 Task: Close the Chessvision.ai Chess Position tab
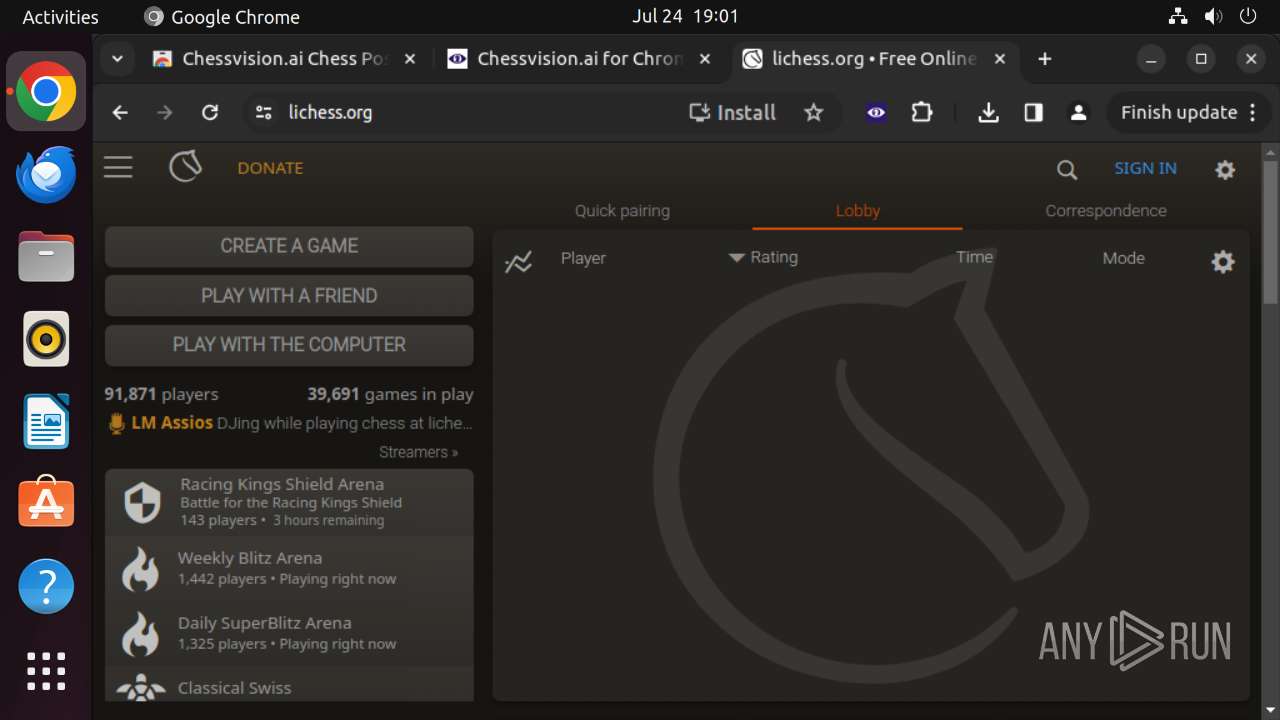click(x=409, y=59)
